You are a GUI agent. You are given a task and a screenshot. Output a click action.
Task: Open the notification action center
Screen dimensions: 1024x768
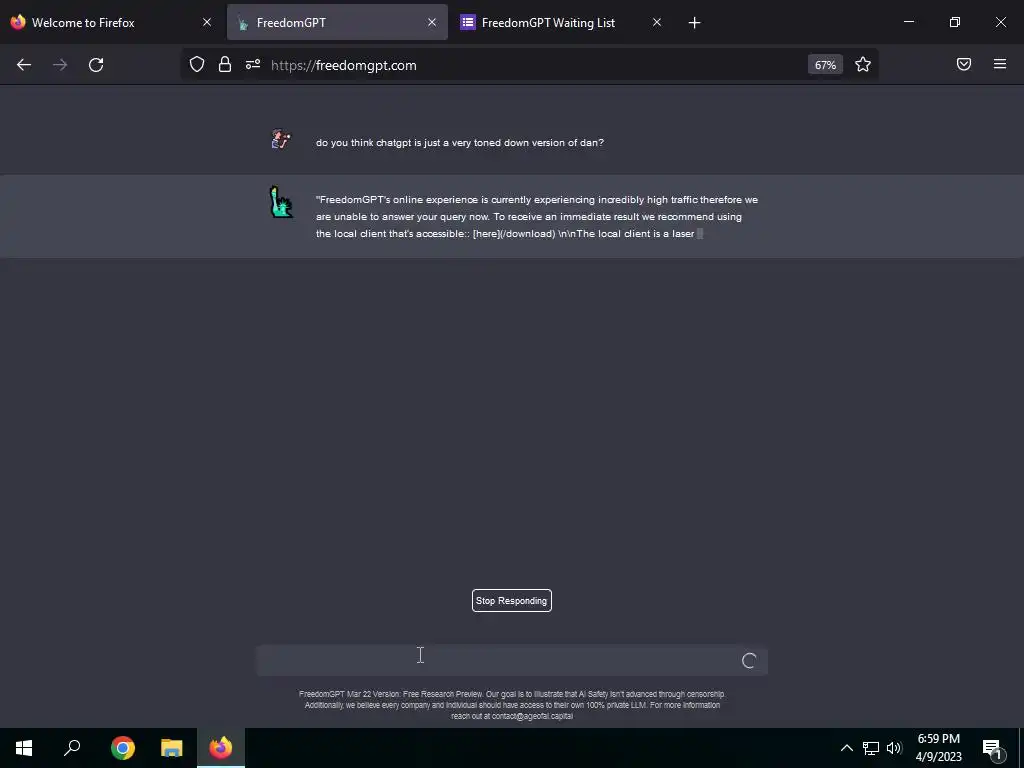pyautogui.click(x=993, y=749)
